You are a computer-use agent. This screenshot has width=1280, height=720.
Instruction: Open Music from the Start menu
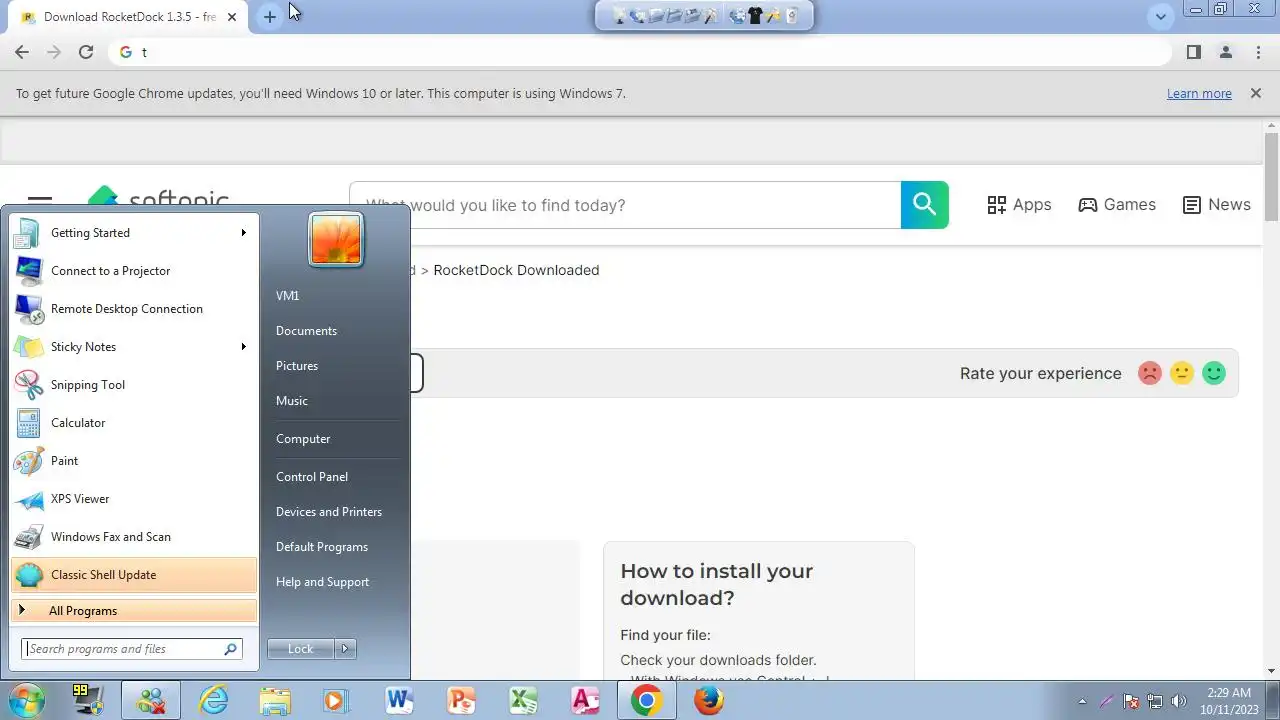tap(292, 401)
